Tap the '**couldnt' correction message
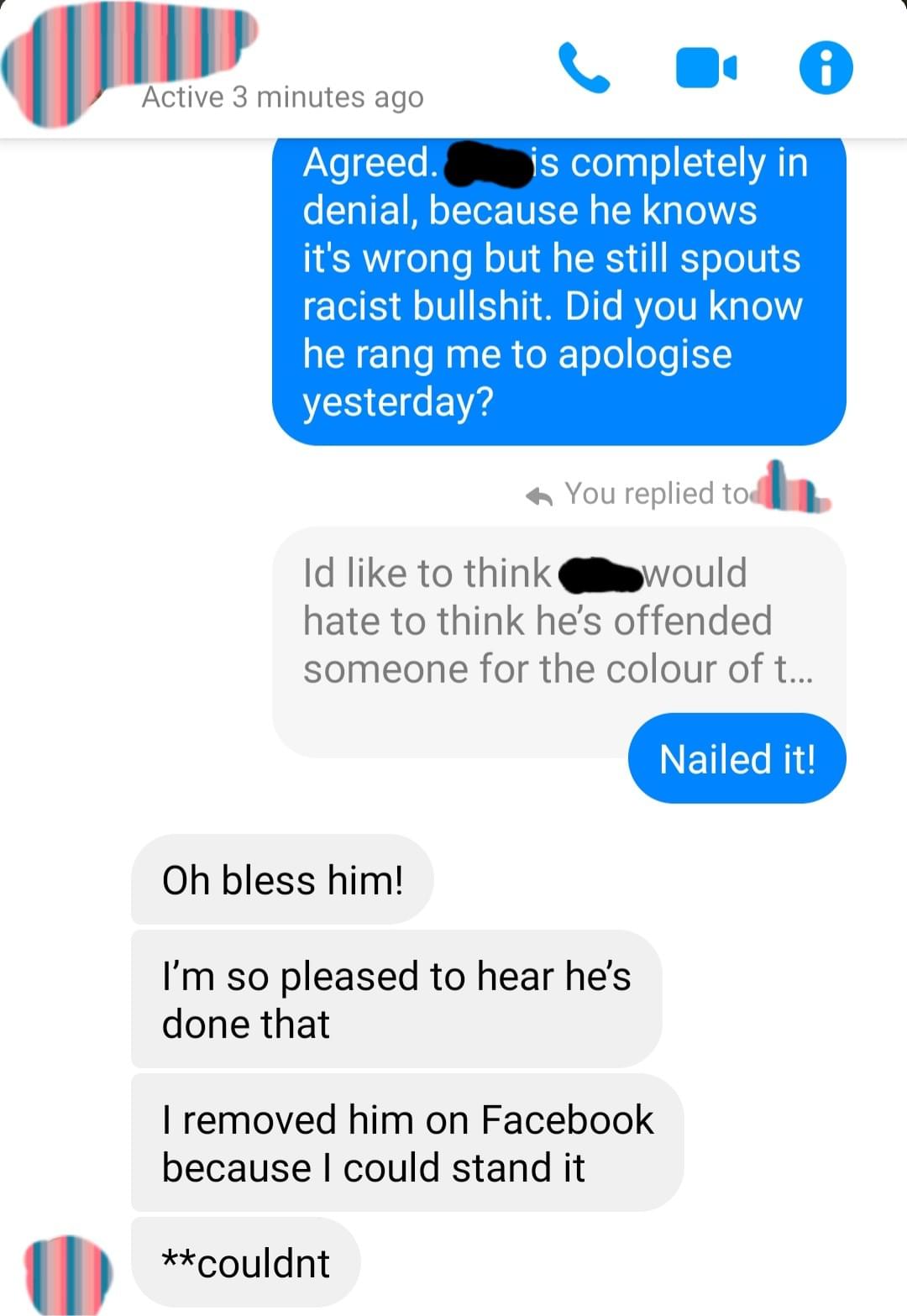907x1316 pixels. pos(245,1262)
